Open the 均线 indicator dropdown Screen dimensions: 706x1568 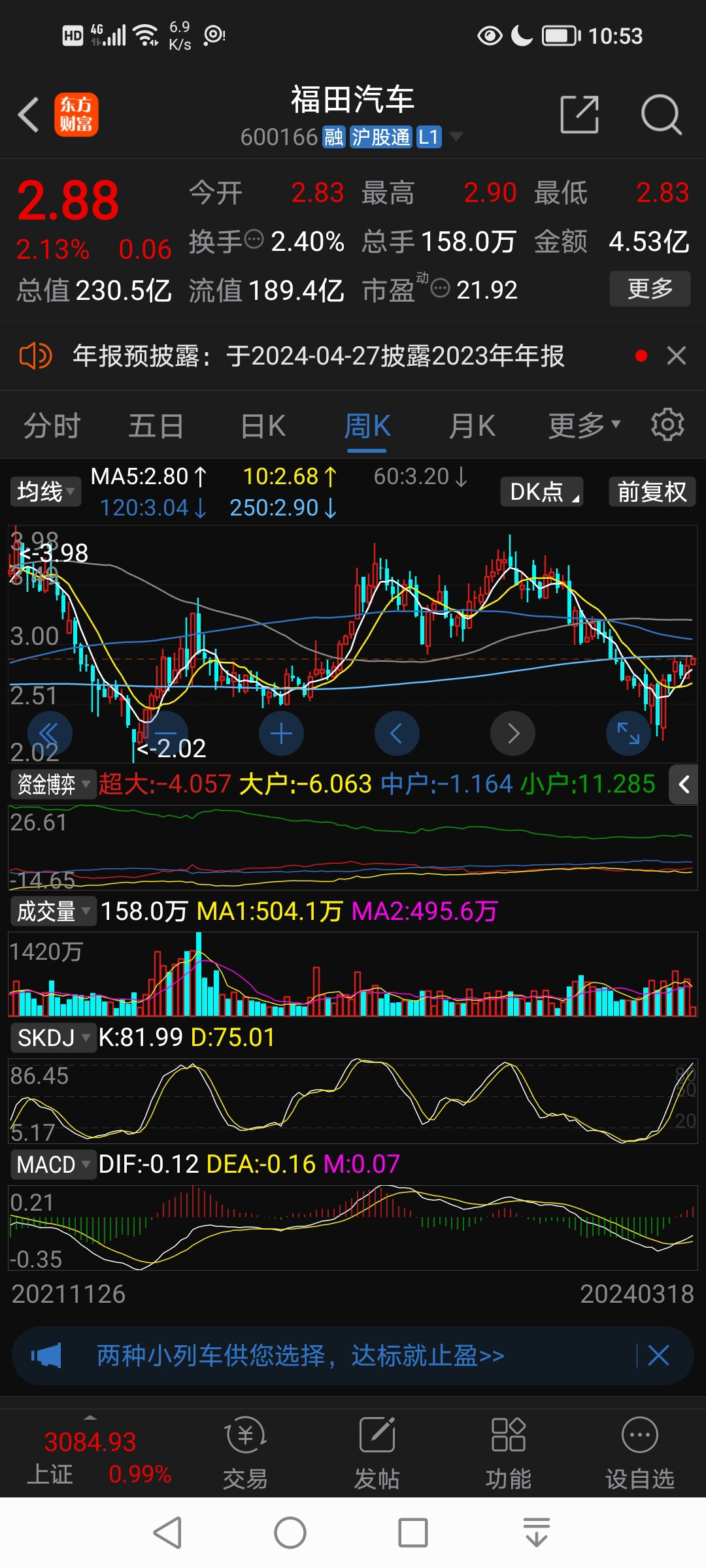[46, 492]
